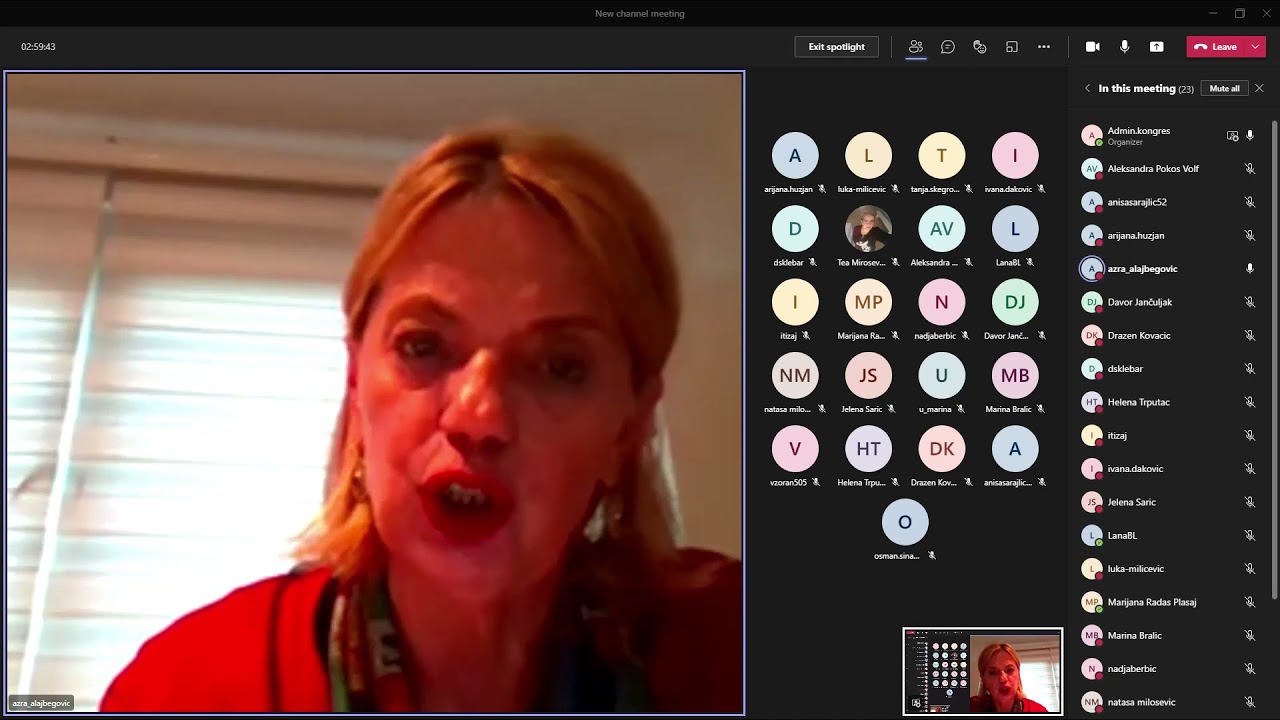Click Jelena Saric JS avatar tile
1280x720 pixels.
tap(868, 376)
